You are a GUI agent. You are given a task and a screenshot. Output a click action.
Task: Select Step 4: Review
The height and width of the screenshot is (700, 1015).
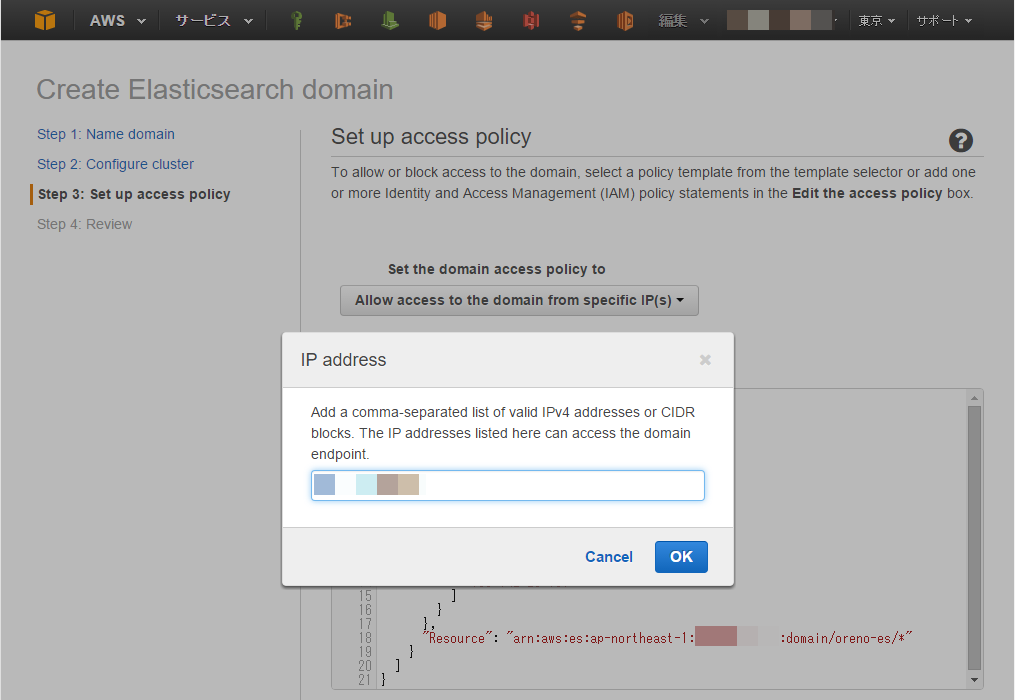pyautogui.click(x=84, y=224)
